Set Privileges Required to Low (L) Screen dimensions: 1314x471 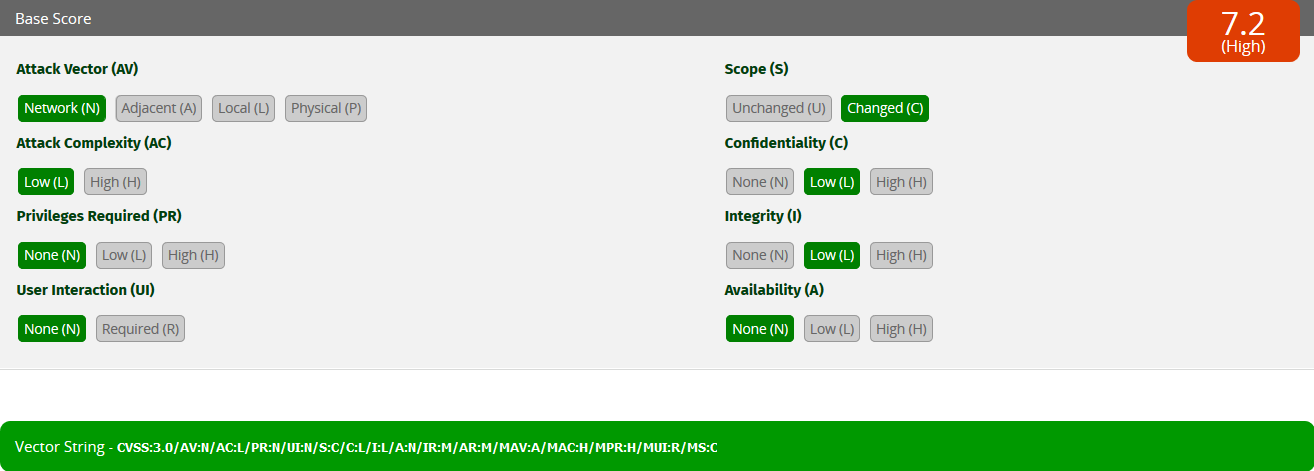(124, 255)
